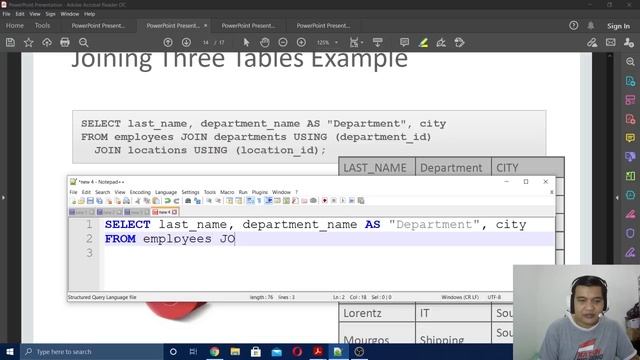640x360 pixels.
Task: Switch to Acrobat Home tab
Action: pos(15,25)
